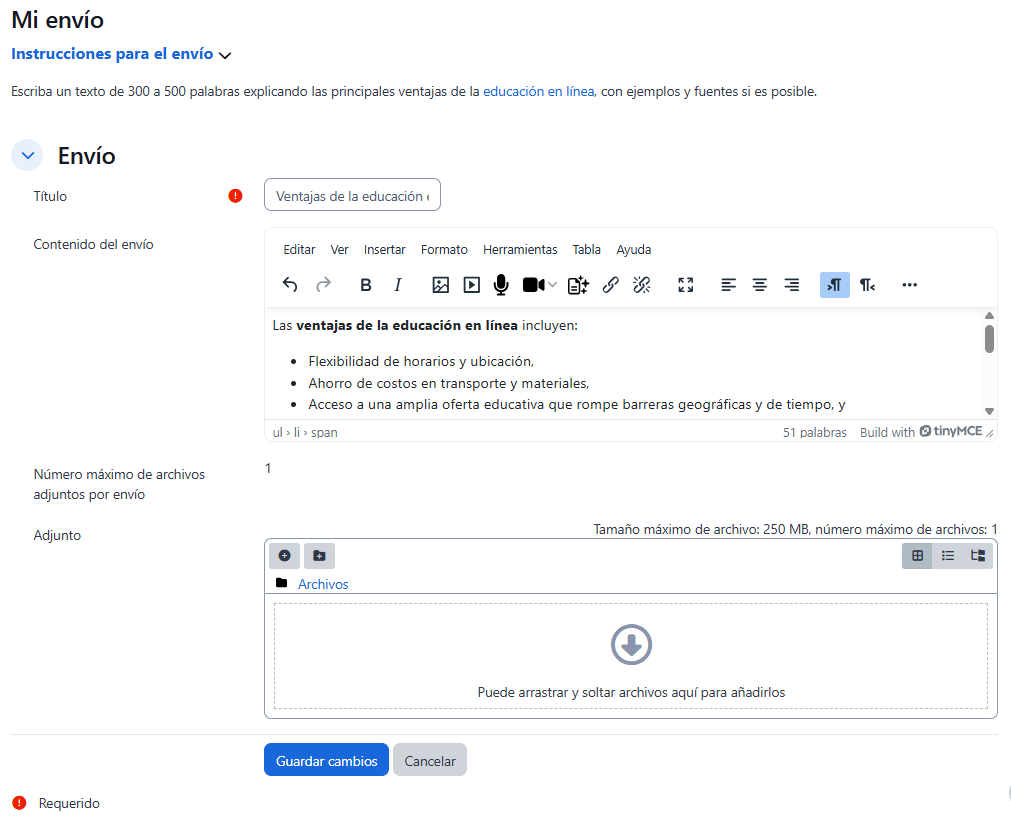Open the record video dropdown arrow

pos(554,285)
